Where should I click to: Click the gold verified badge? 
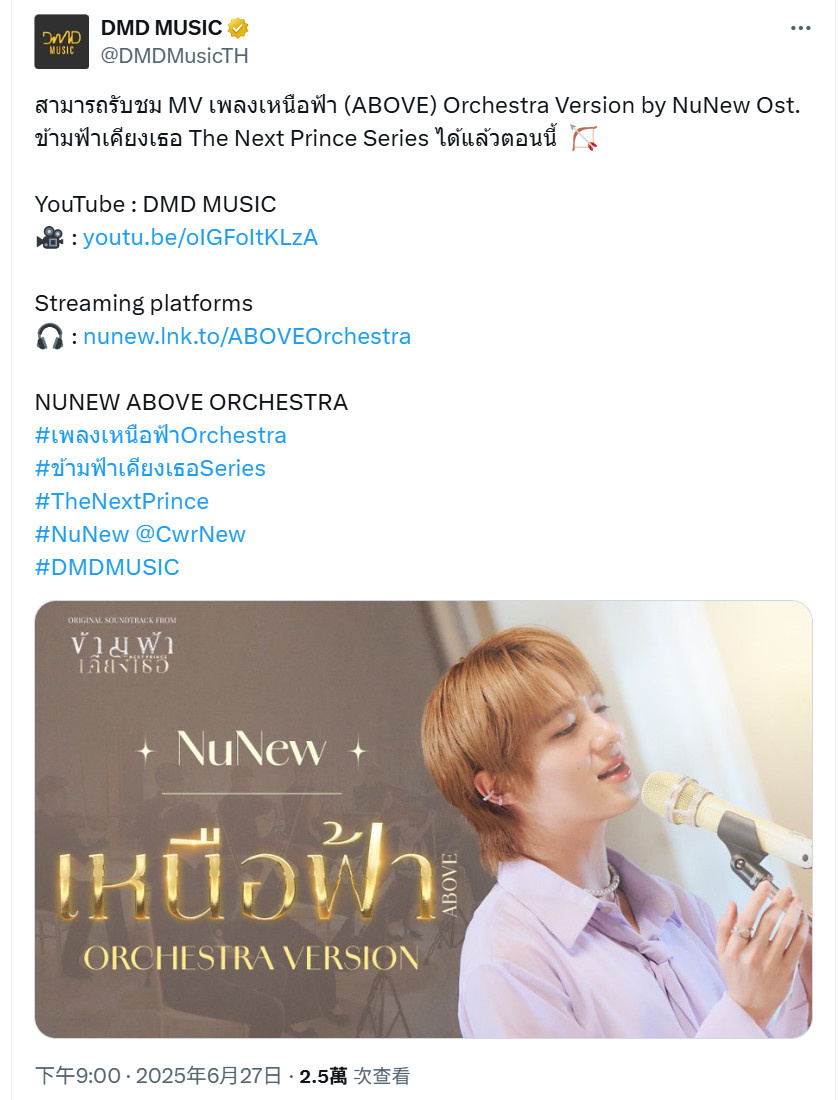coord(238,28)
